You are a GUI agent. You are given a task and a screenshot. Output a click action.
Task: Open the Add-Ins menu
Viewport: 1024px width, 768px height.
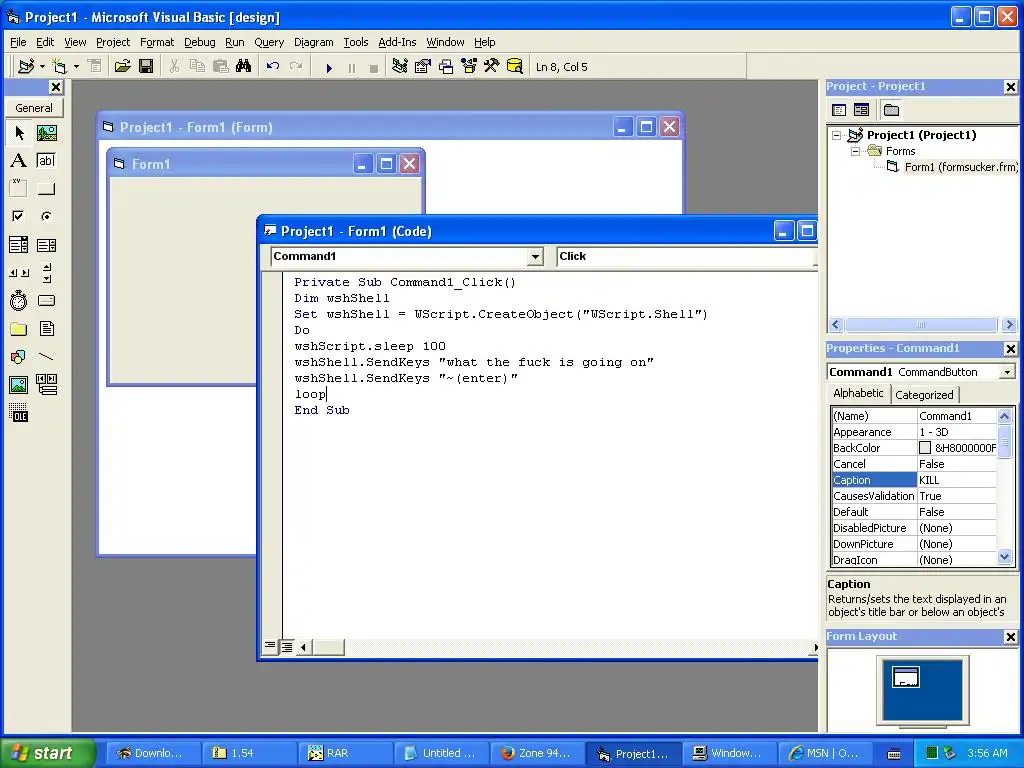397,42
